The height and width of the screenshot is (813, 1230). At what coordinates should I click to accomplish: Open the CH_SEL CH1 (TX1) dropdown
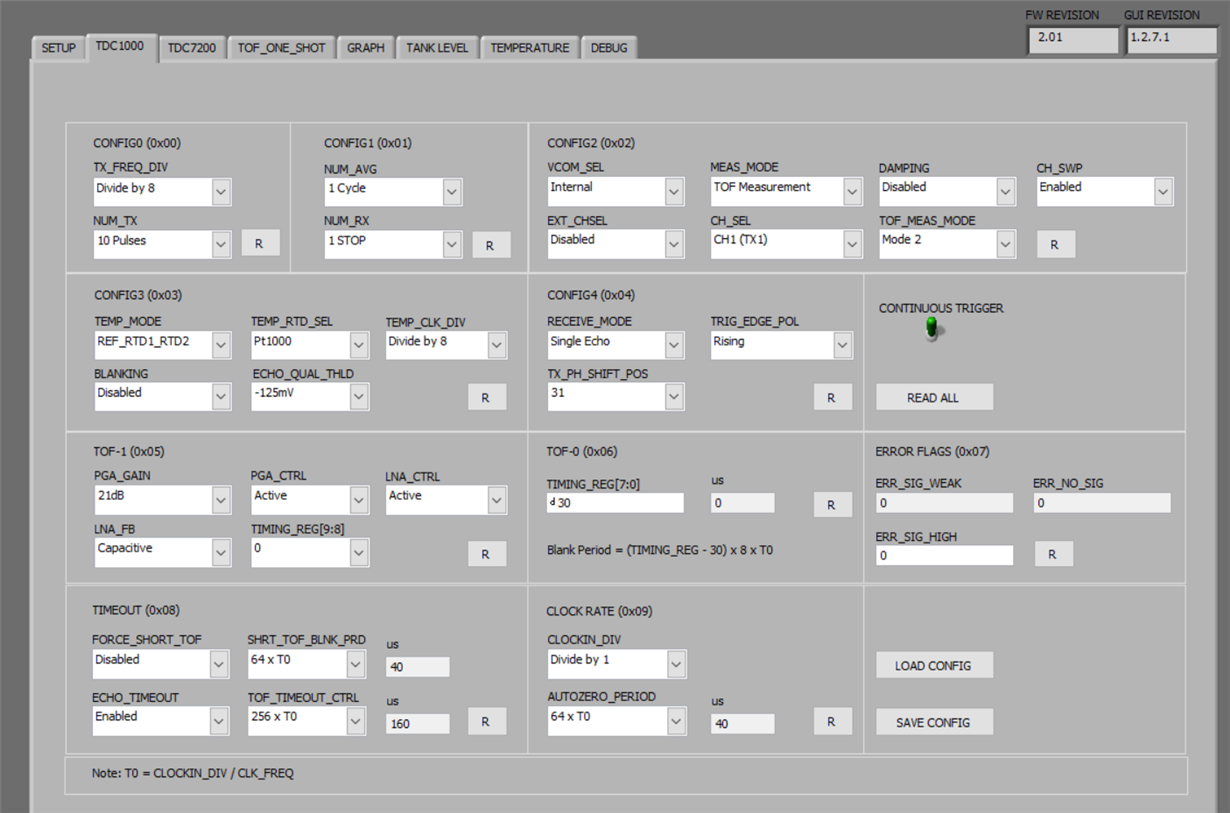tap(786, 244)
